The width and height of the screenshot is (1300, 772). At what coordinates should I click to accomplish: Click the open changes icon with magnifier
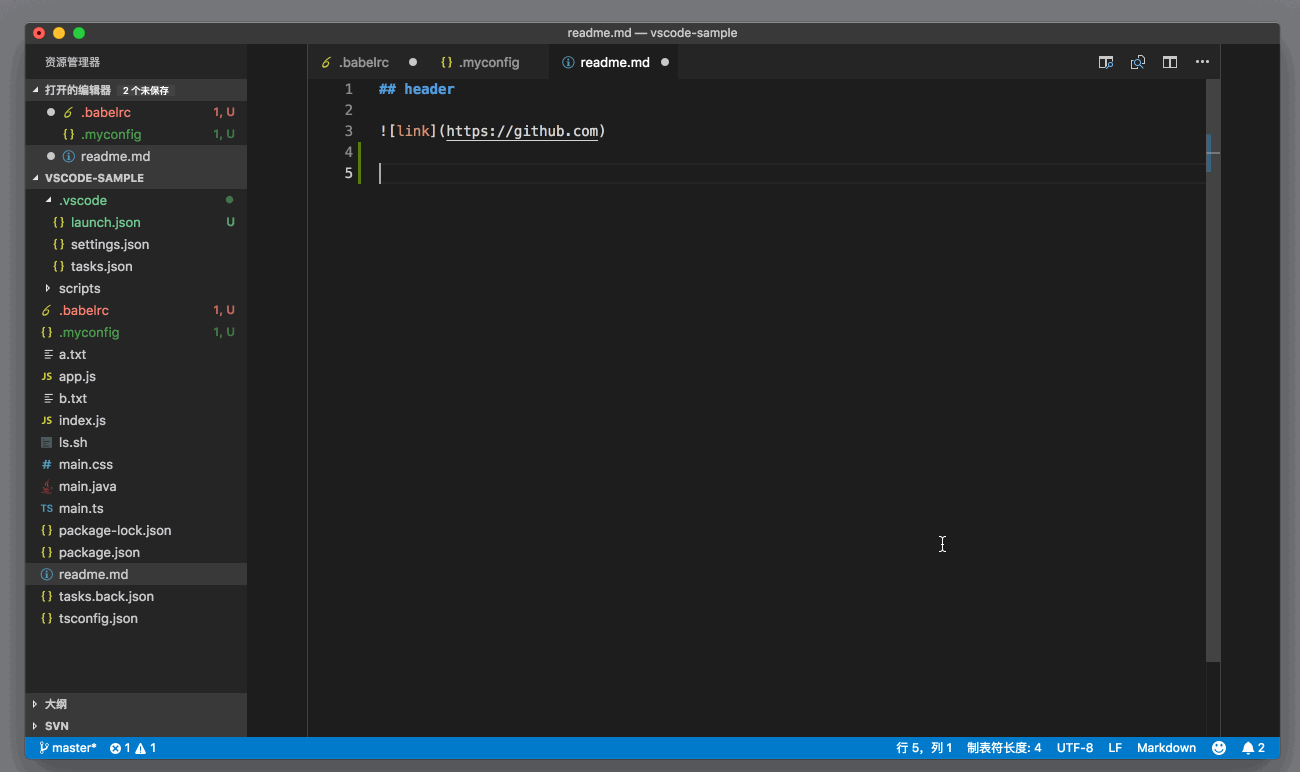1138,62
